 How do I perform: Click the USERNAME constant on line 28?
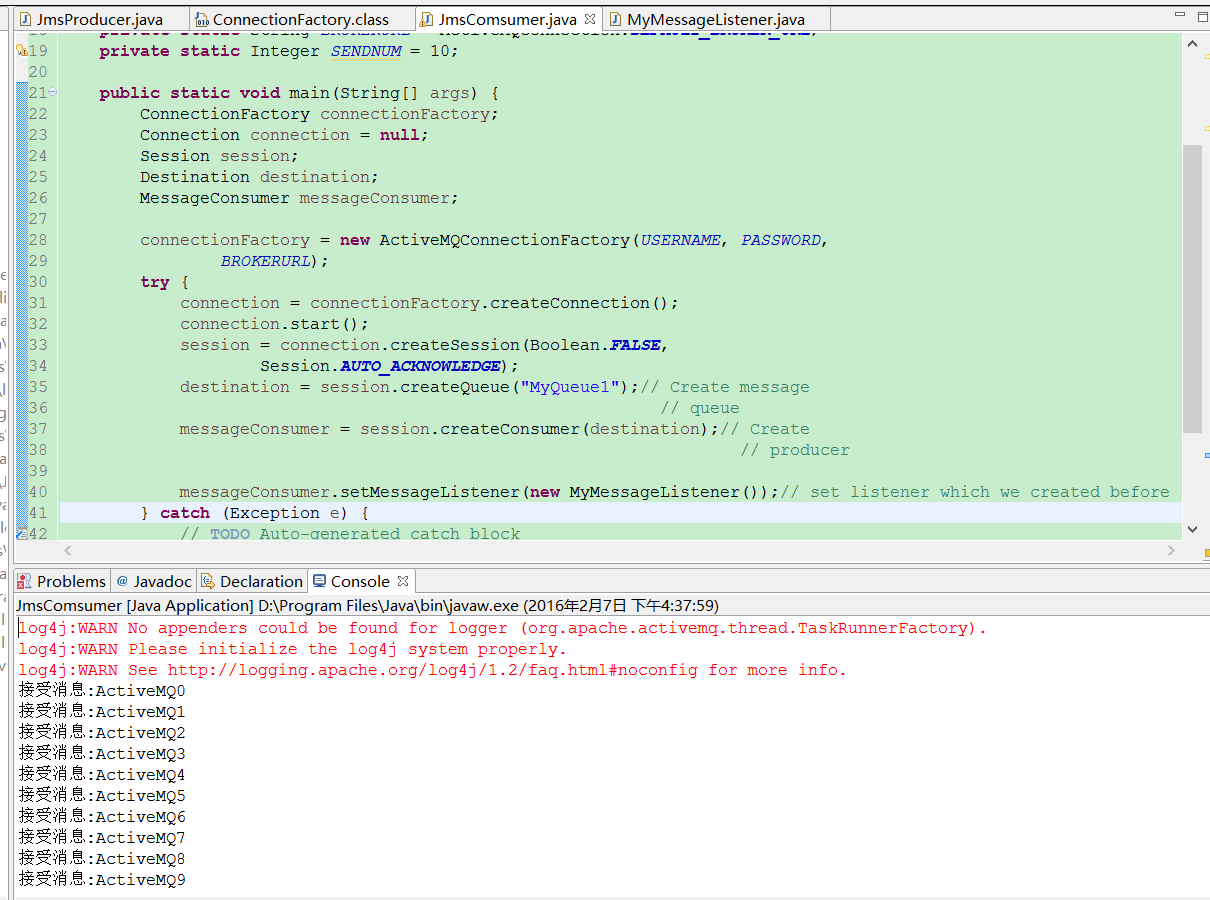coord(680,240)
